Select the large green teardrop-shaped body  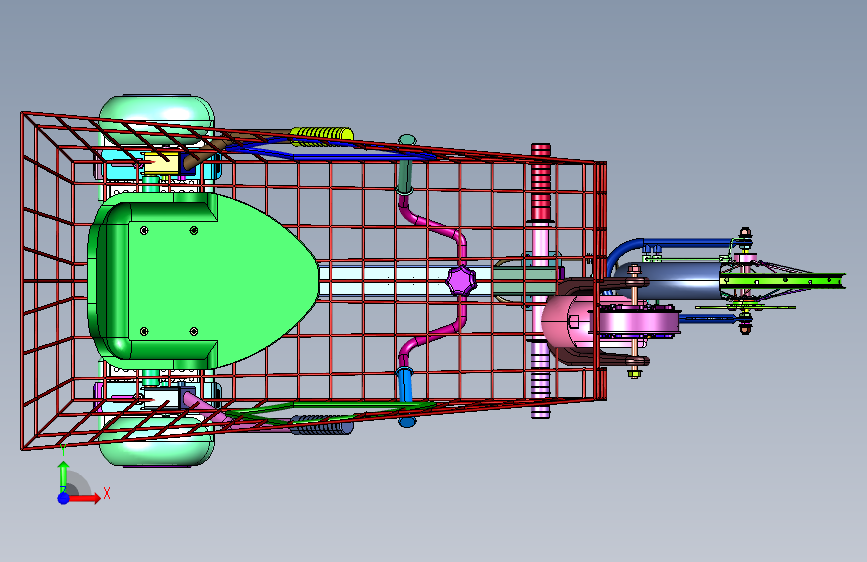202,280
